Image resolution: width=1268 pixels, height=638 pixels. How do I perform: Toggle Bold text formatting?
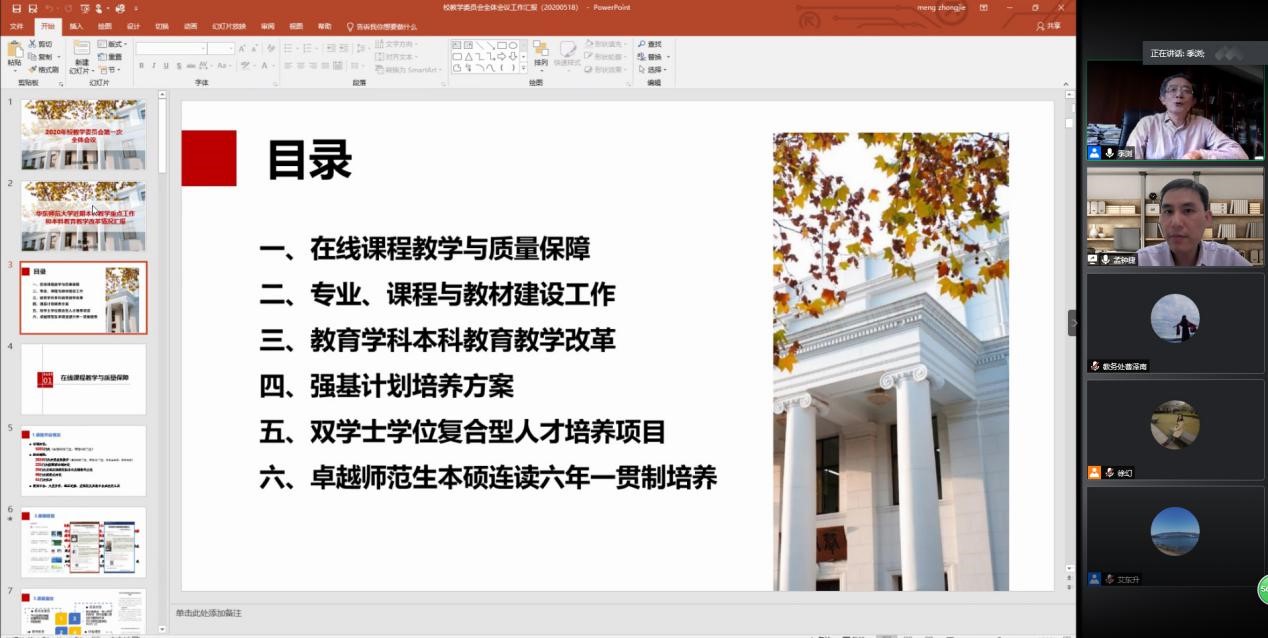tap(141, 66)
